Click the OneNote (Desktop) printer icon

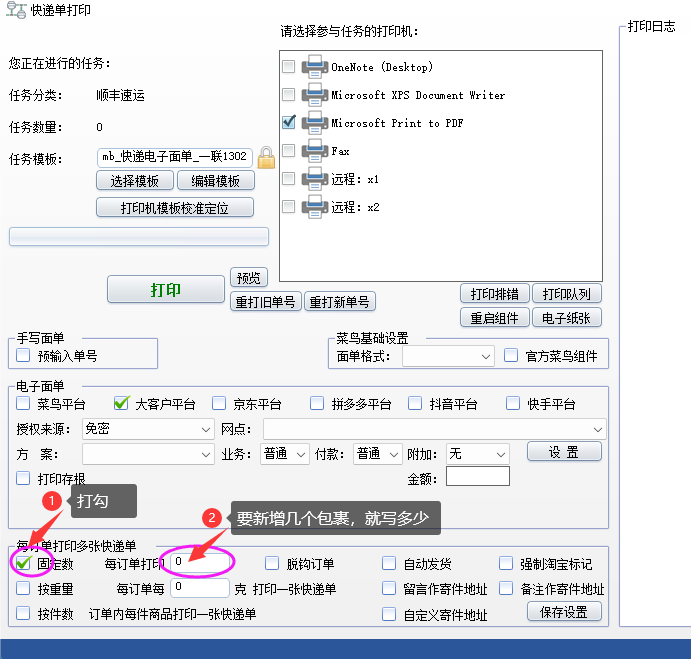coord(314,67)
